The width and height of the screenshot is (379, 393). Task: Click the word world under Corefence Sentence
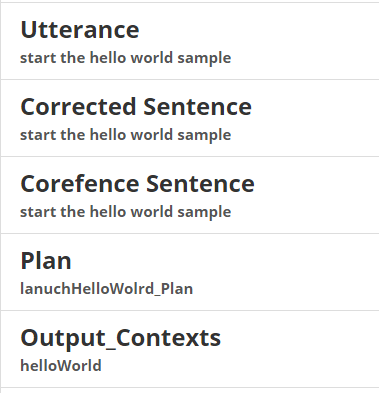click(x=152, y=212)
